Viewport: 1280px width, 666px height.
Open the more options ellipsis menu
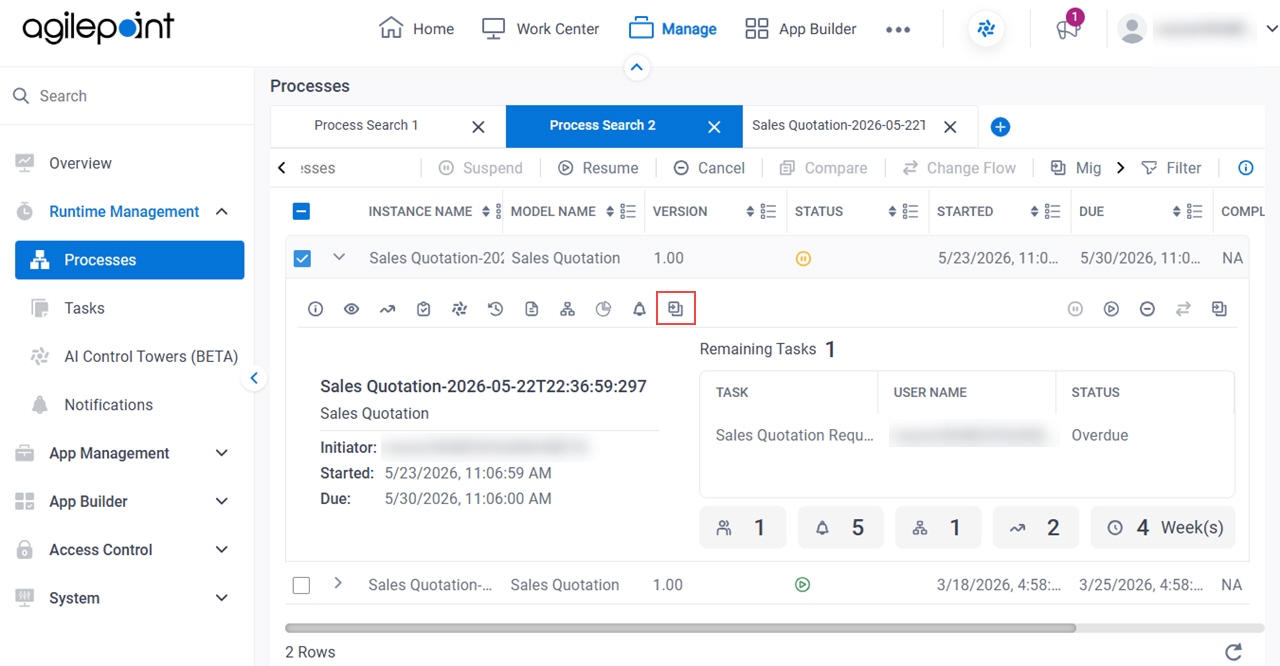pos(898,30)
